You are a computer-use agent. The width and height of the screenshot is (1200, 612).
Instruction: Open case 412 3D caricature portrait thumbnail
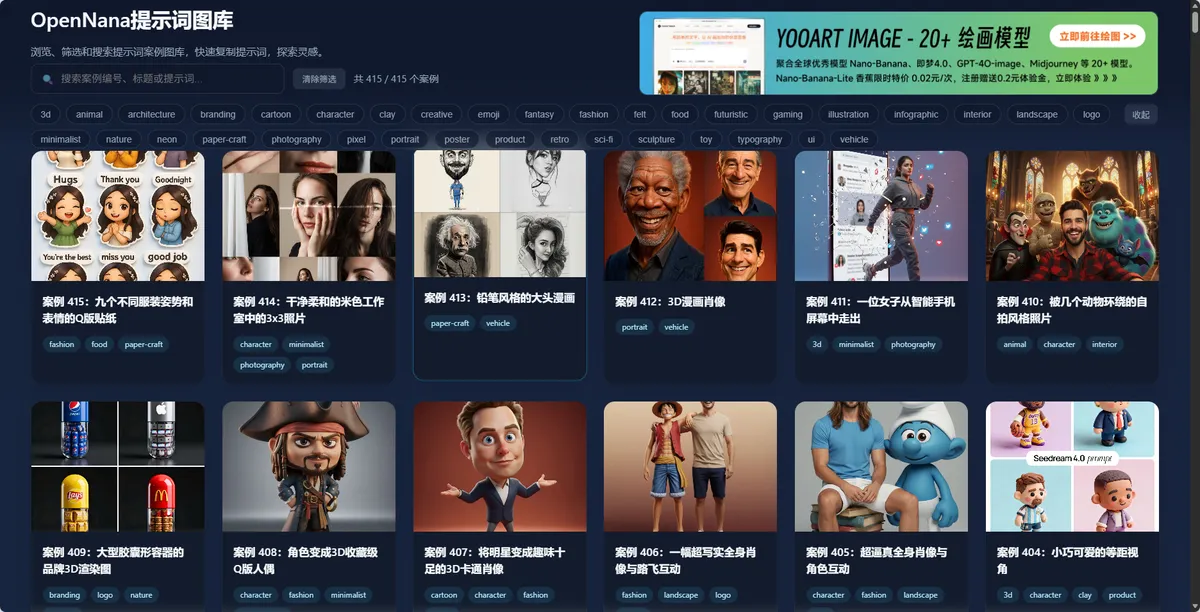(690, 216)
